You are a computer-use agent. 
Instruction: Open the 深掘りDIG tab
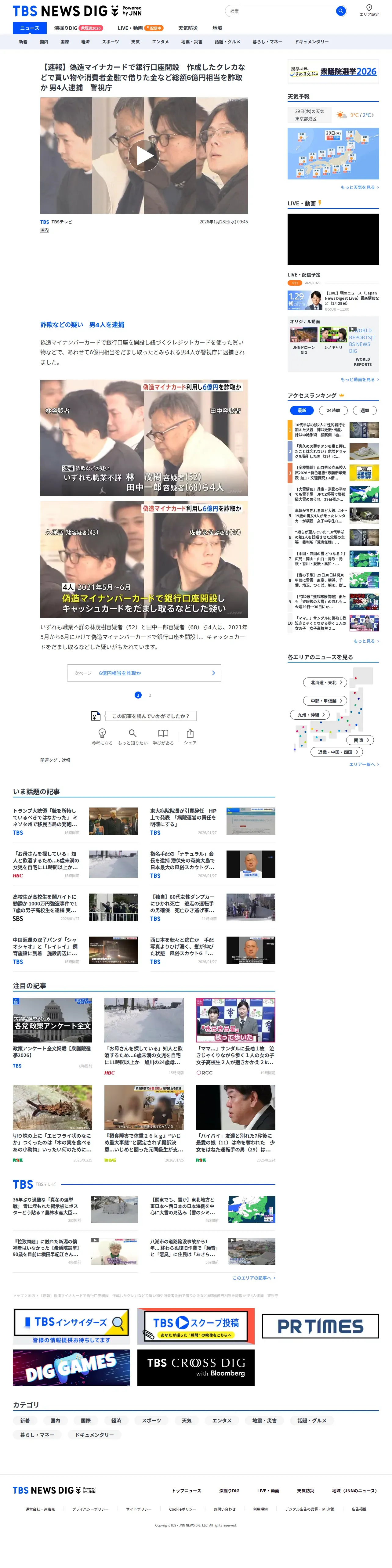point(78,28)
